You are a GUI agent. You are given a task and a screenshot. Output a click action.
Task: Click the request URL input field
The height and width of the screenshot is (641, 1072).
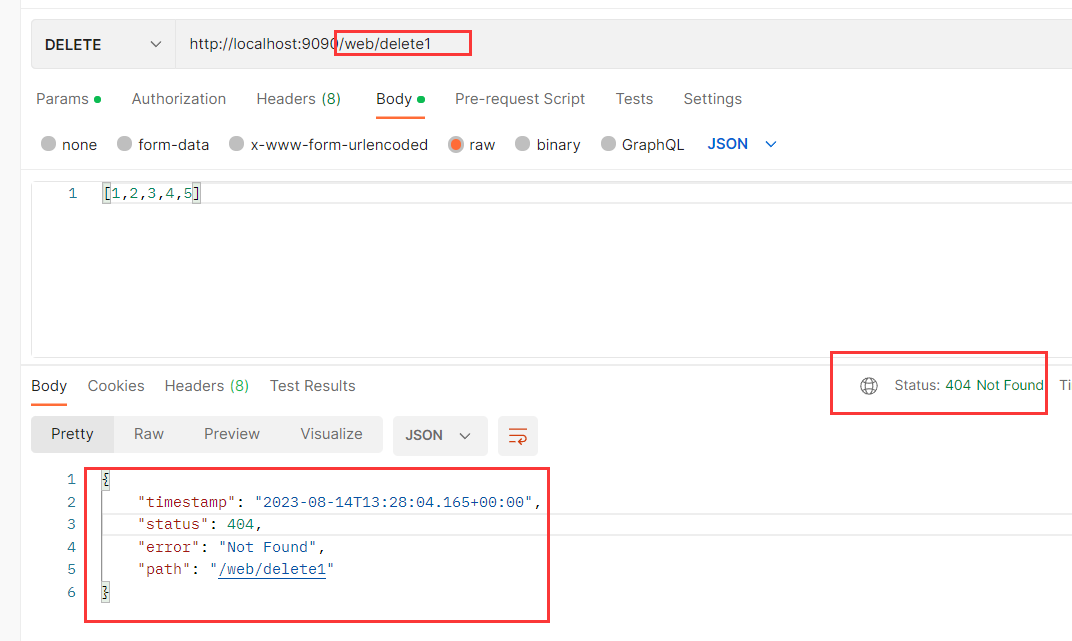(624, 44)
